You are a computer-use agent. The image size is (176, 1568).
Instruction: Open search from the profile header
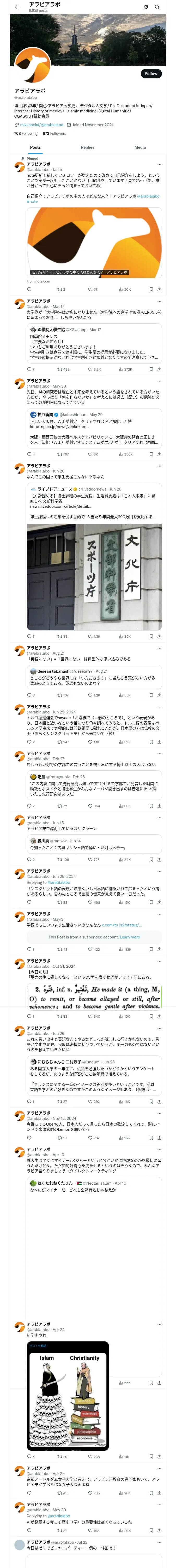pyautogui.click(x=157, y=7)
